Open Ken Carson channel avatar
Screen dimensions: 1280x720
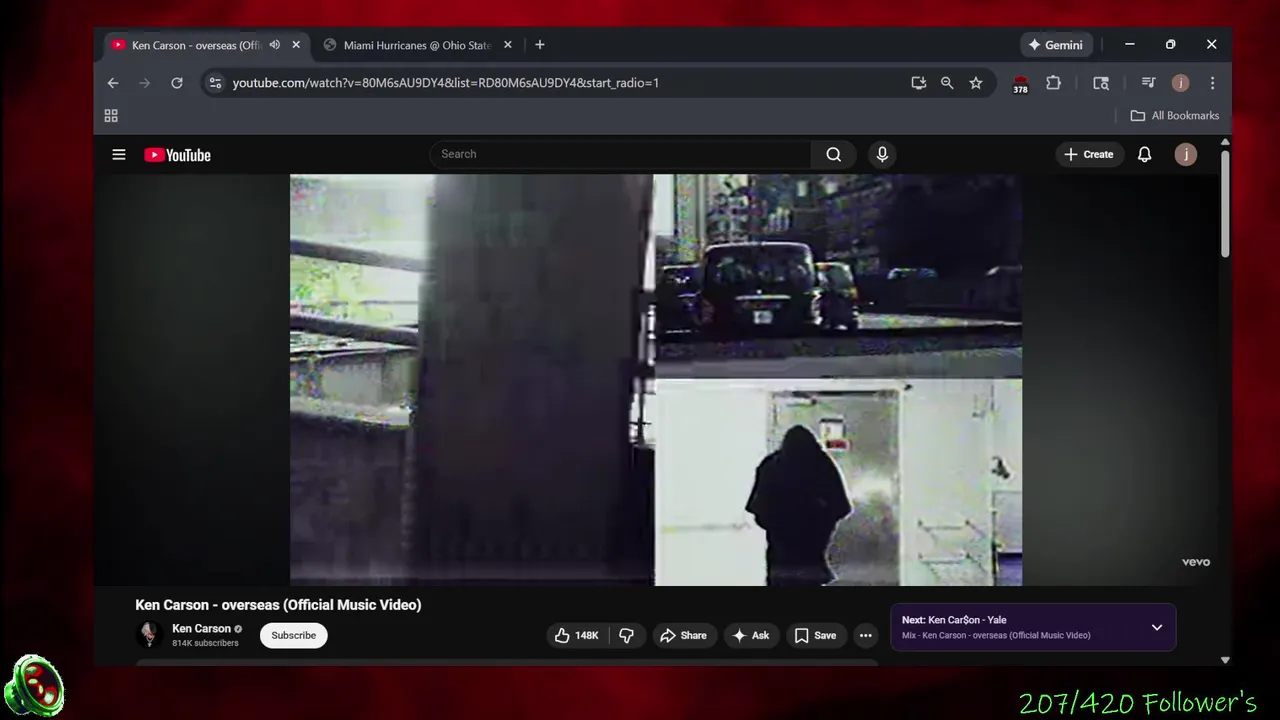(x=149, y=634)
